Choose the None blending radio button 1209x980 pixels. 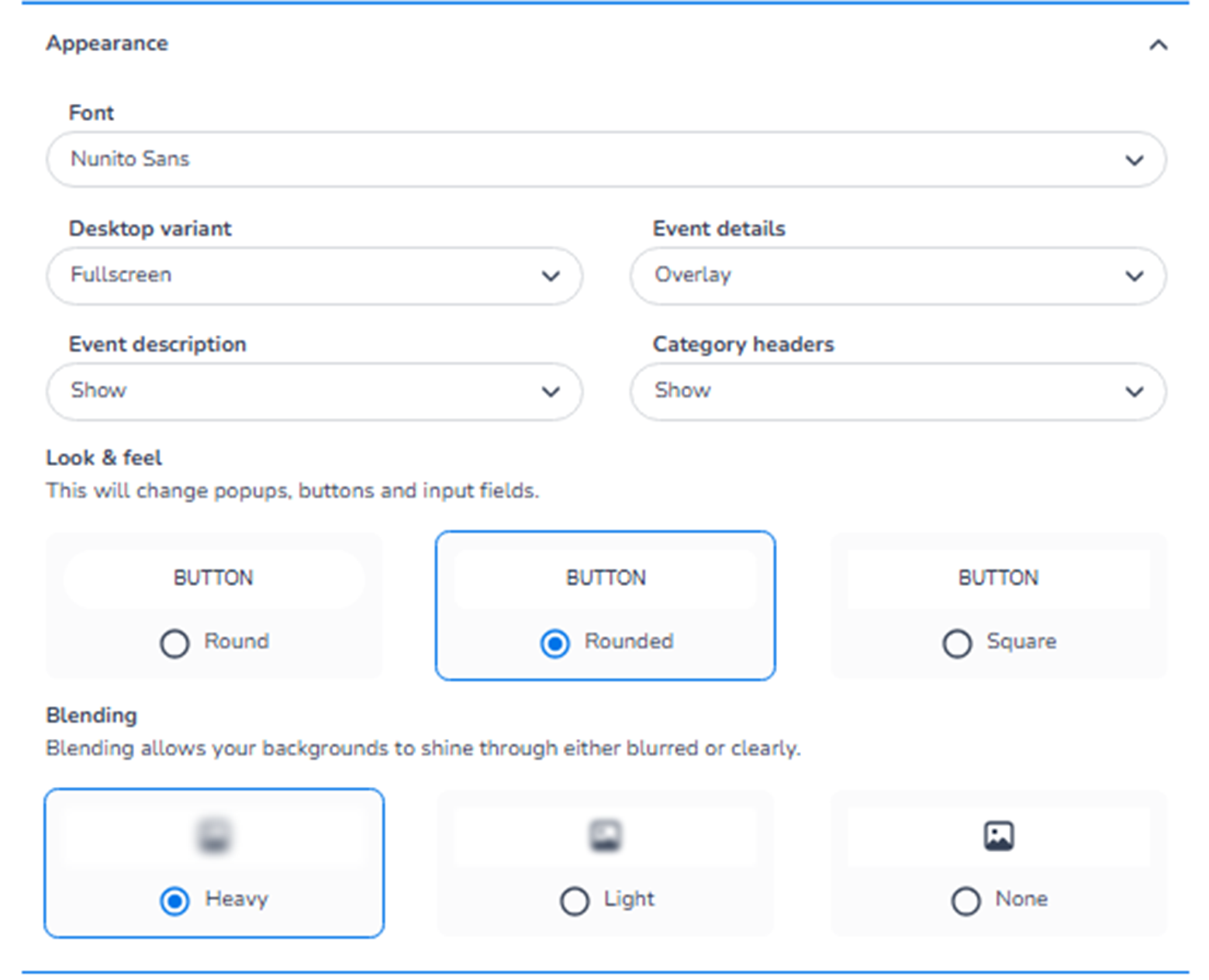[x=965, y=901]
